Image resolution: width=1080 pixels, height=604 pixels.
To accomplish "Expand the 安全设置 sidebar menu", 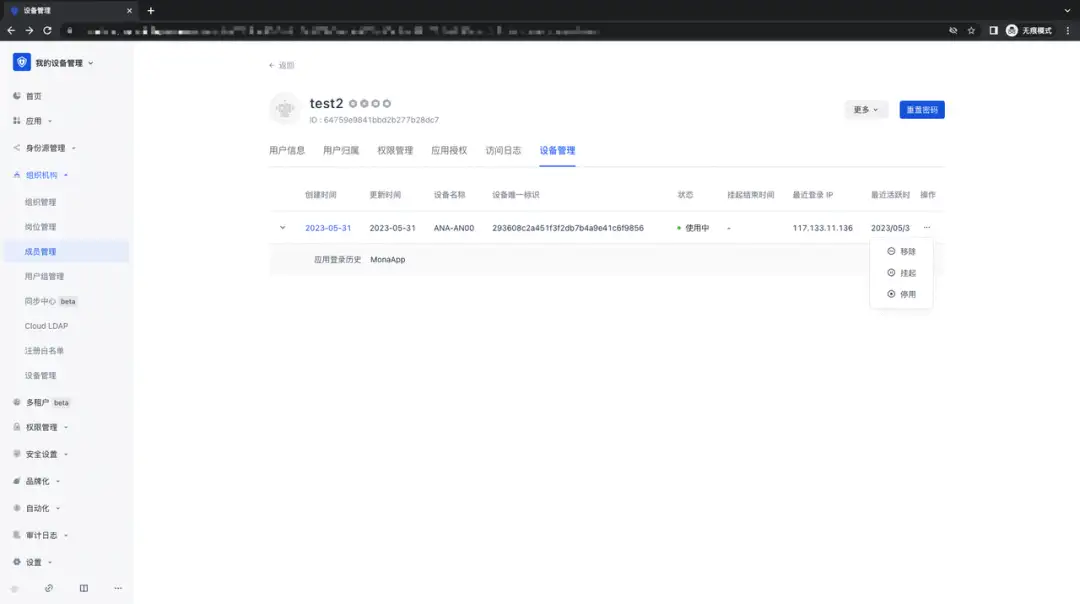I will coord(66,455).
